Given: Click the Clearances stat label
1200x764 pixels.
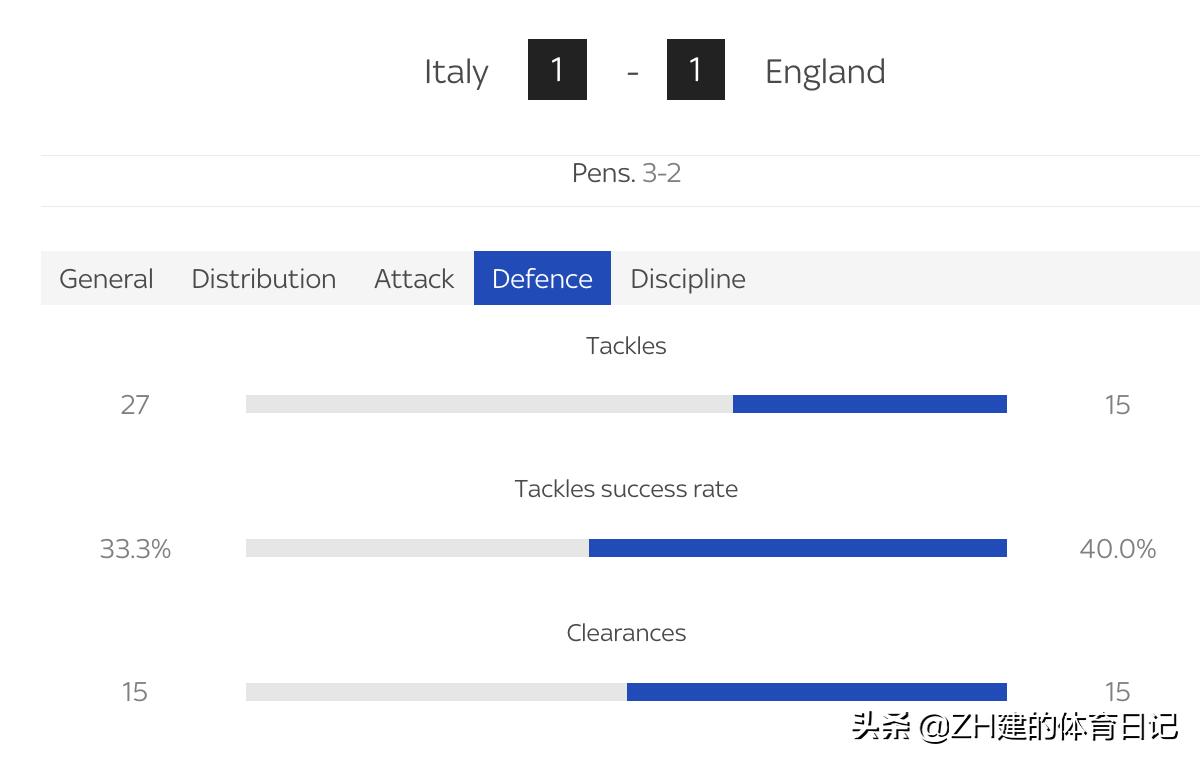Looking at the screenshot, I should 626,633.
